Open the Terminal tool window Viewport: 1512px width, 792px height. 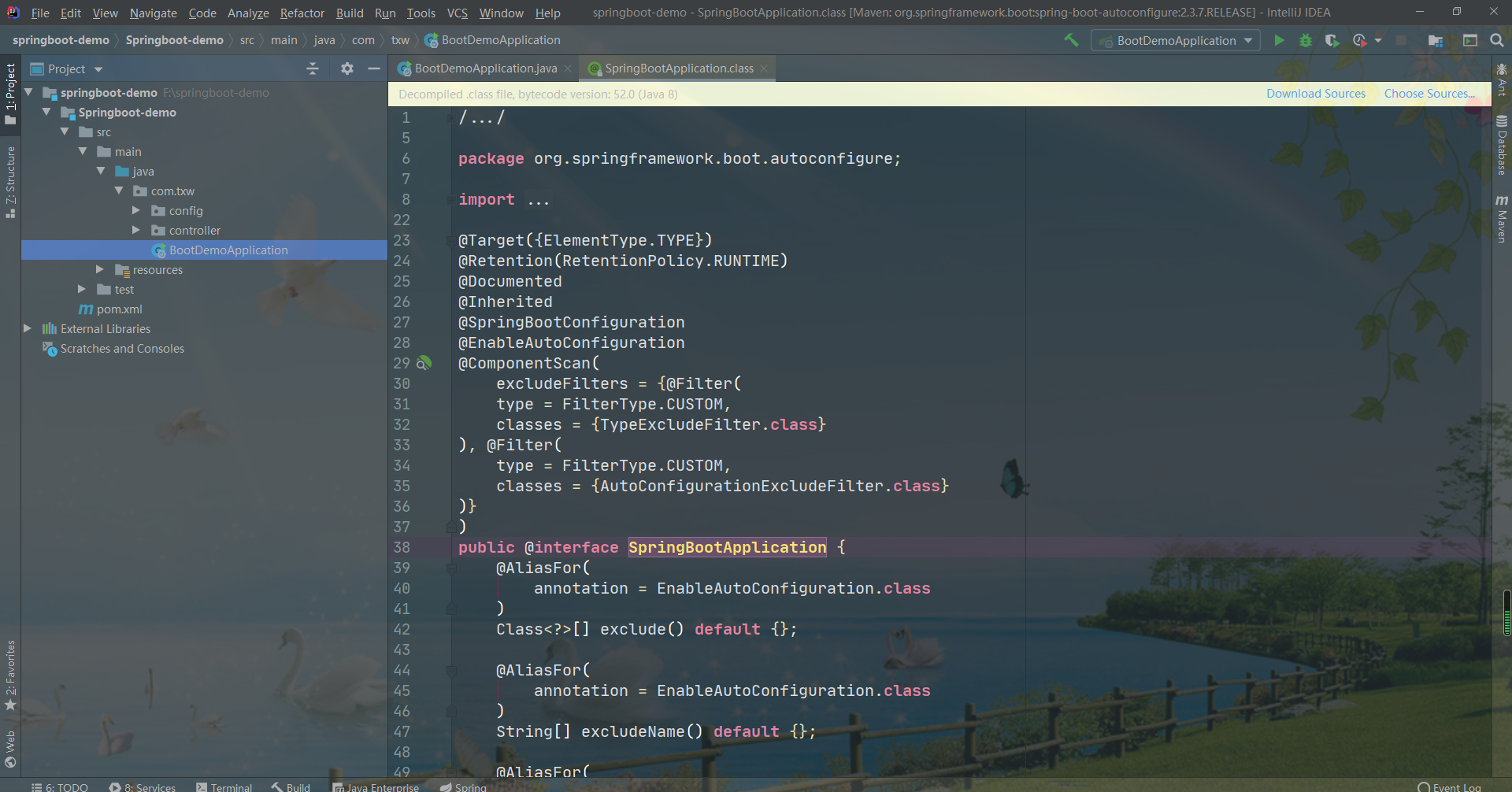click(224, 786)
